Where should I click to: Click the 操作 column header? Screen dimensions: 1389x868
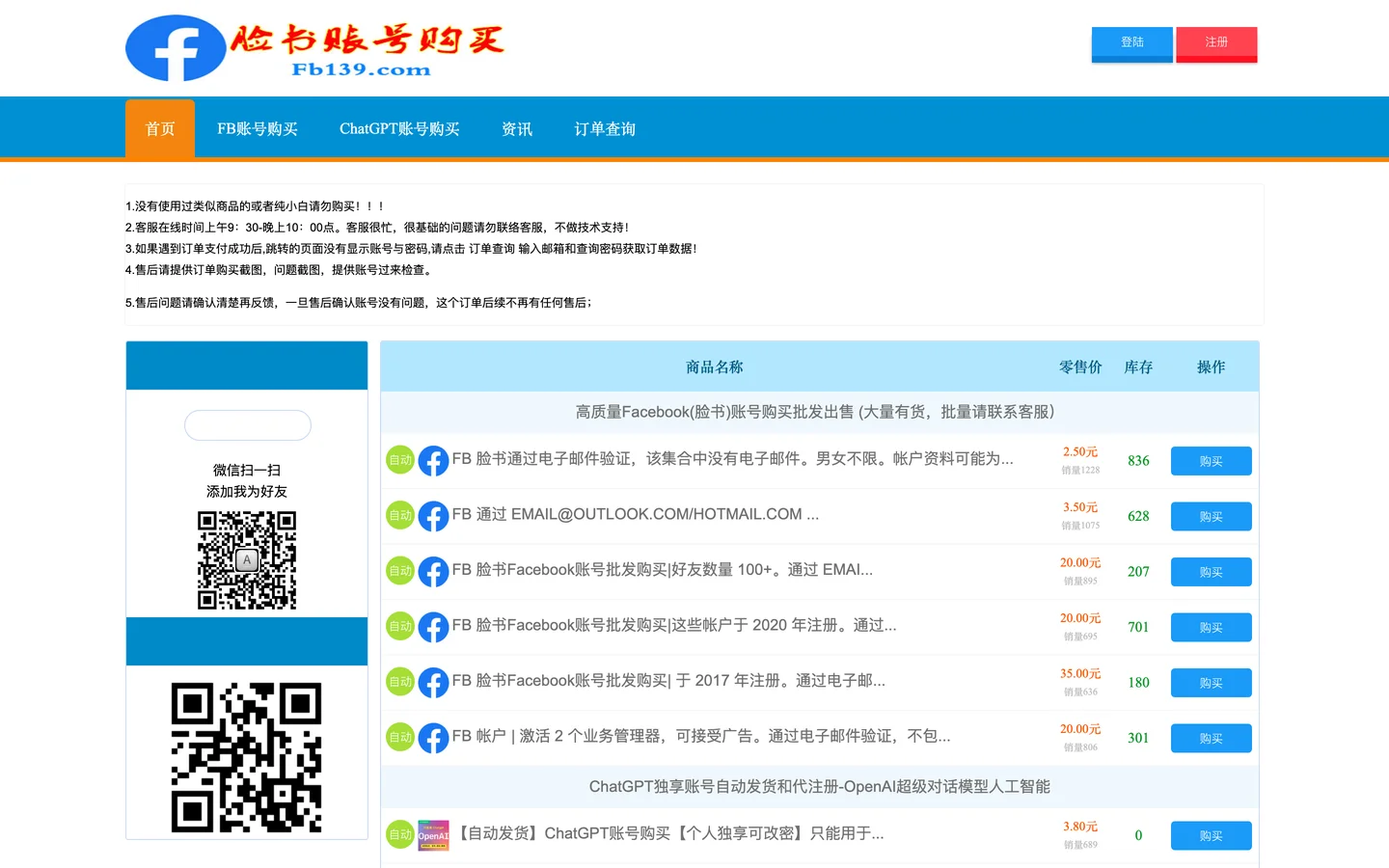[x=1212, y=366]
